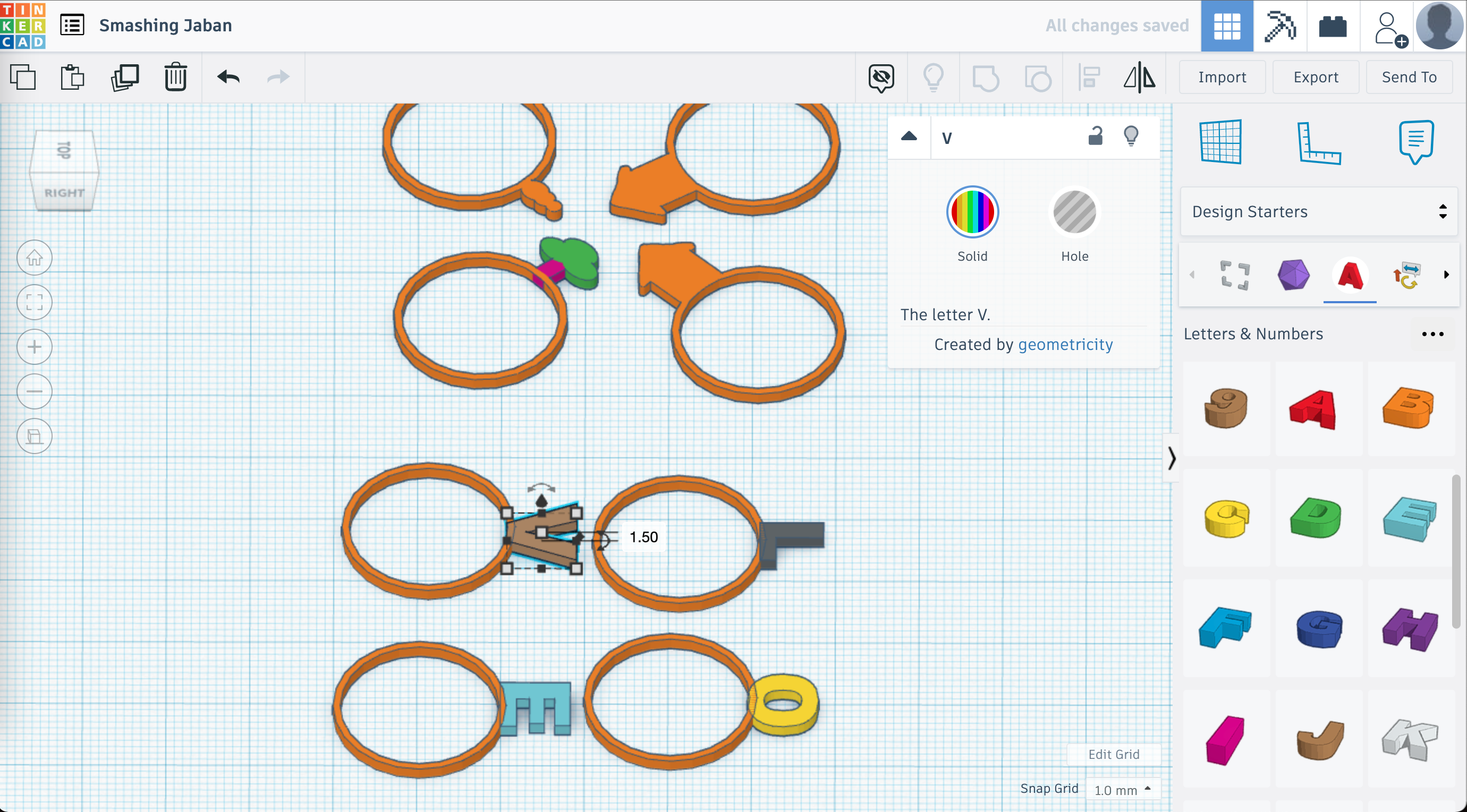This screenshot has width=1467, height=812.
Task: Click the Mirror tool icon
Action: tap(1140, 78)
